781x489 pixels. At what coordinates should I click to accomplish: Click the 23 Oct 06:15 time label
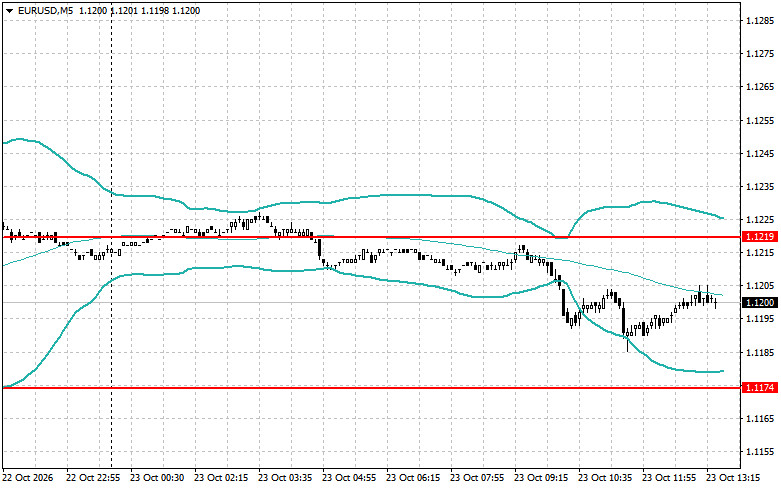[x=413, y=478]
